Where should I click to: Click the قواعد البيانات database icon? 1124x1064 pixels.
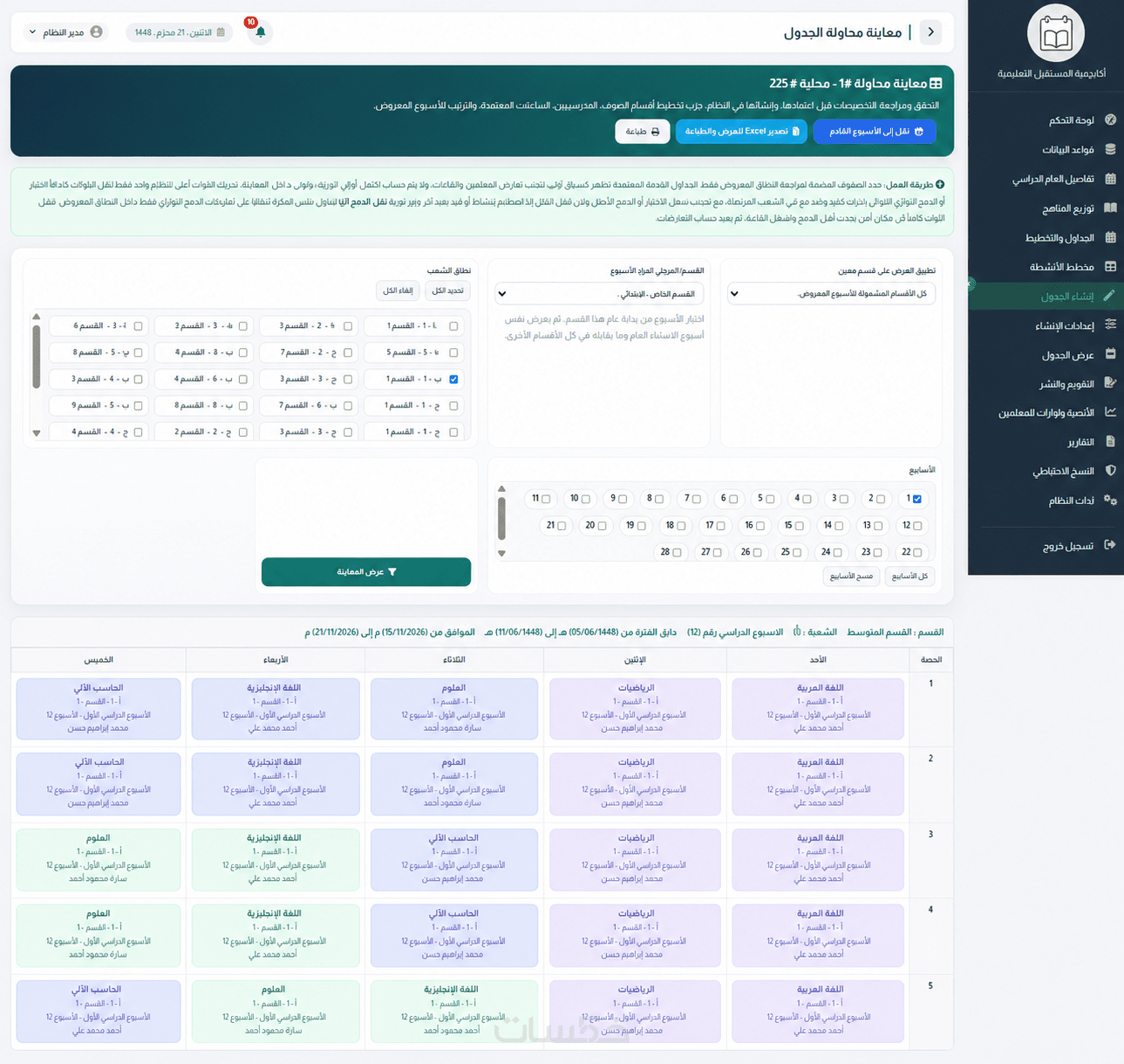pyautogui.click(x=1110, y=149)
